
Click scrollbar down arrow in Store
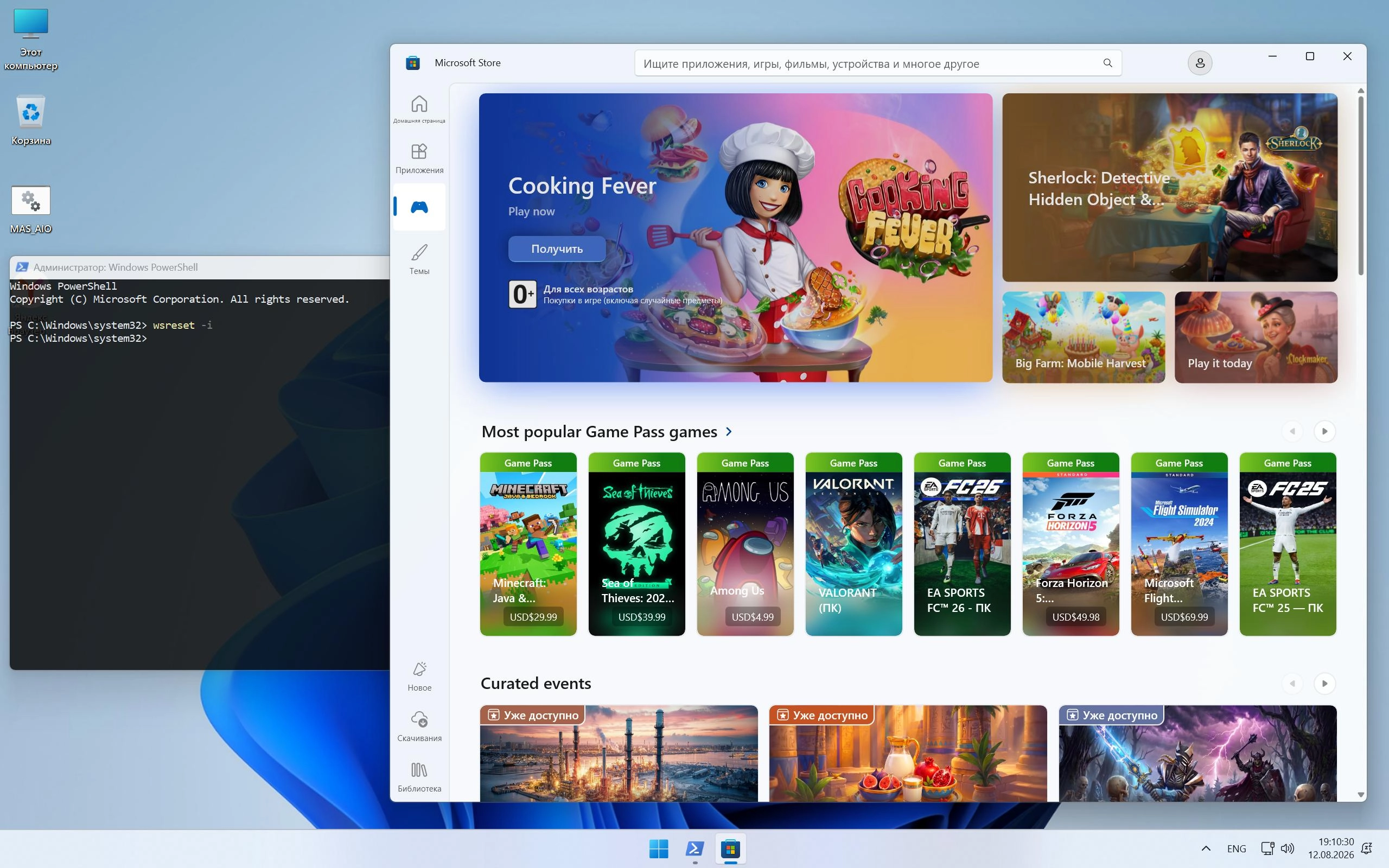click(1360, 795)
